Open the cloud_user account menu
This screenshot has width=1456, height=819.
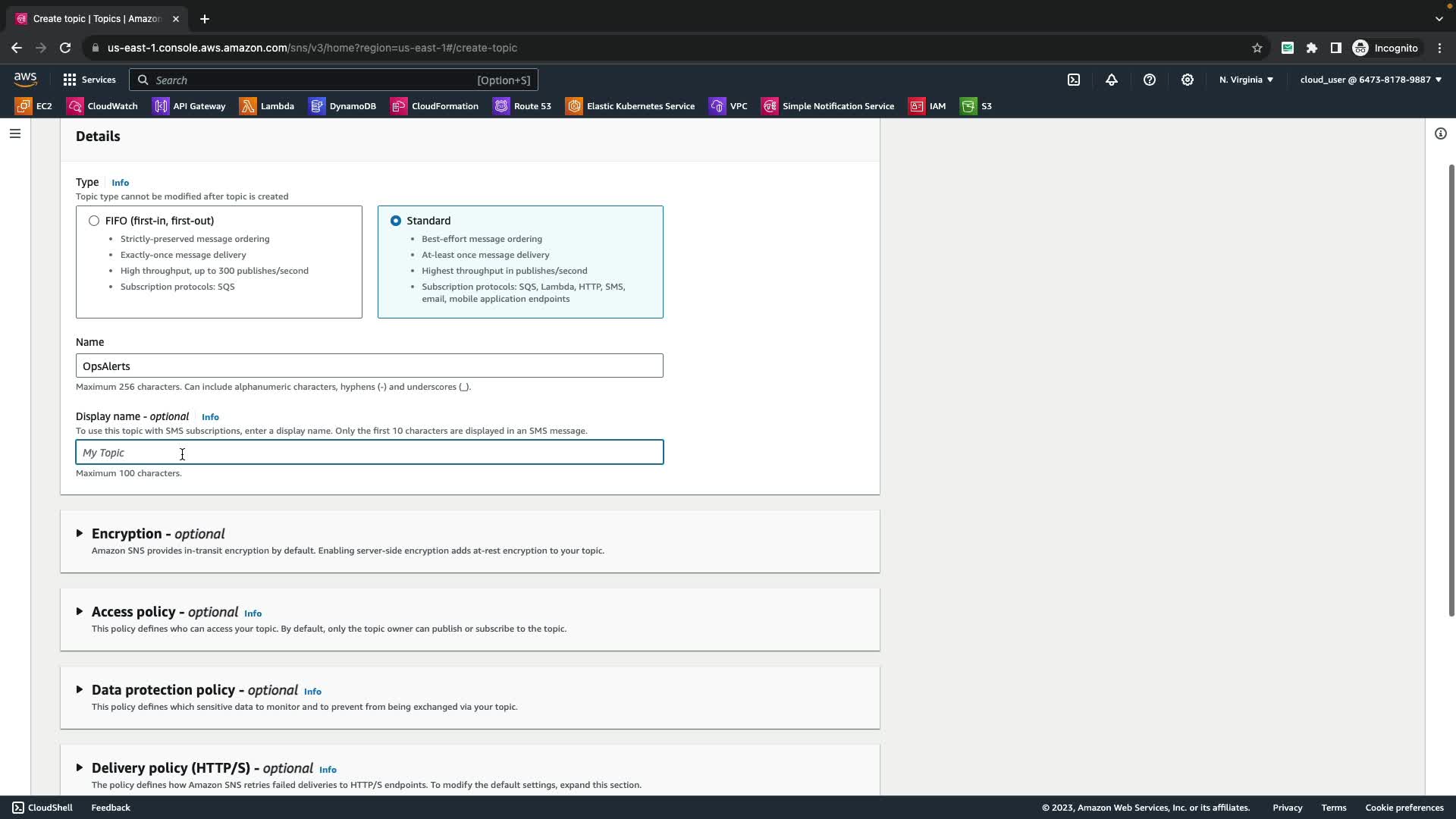1370,80
